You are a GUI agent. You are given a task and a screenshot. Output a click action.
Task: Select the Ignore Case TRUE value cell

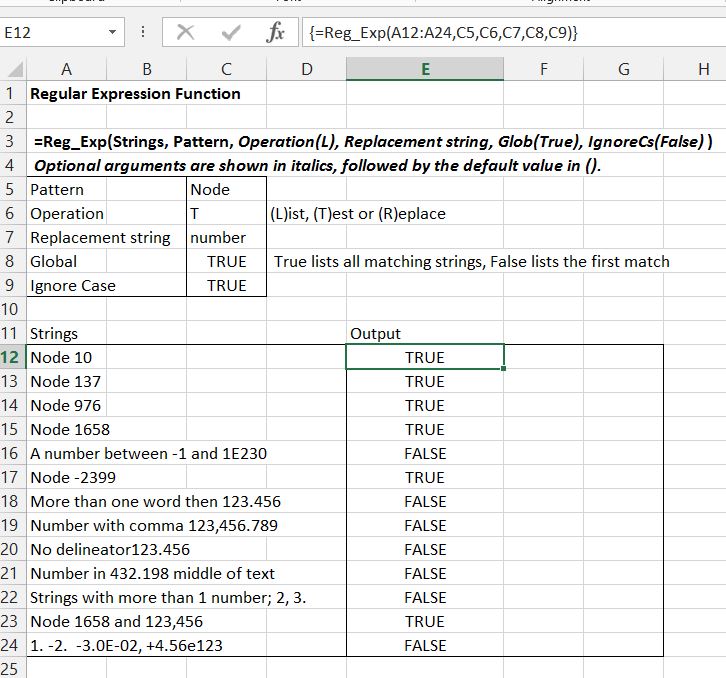226,285
